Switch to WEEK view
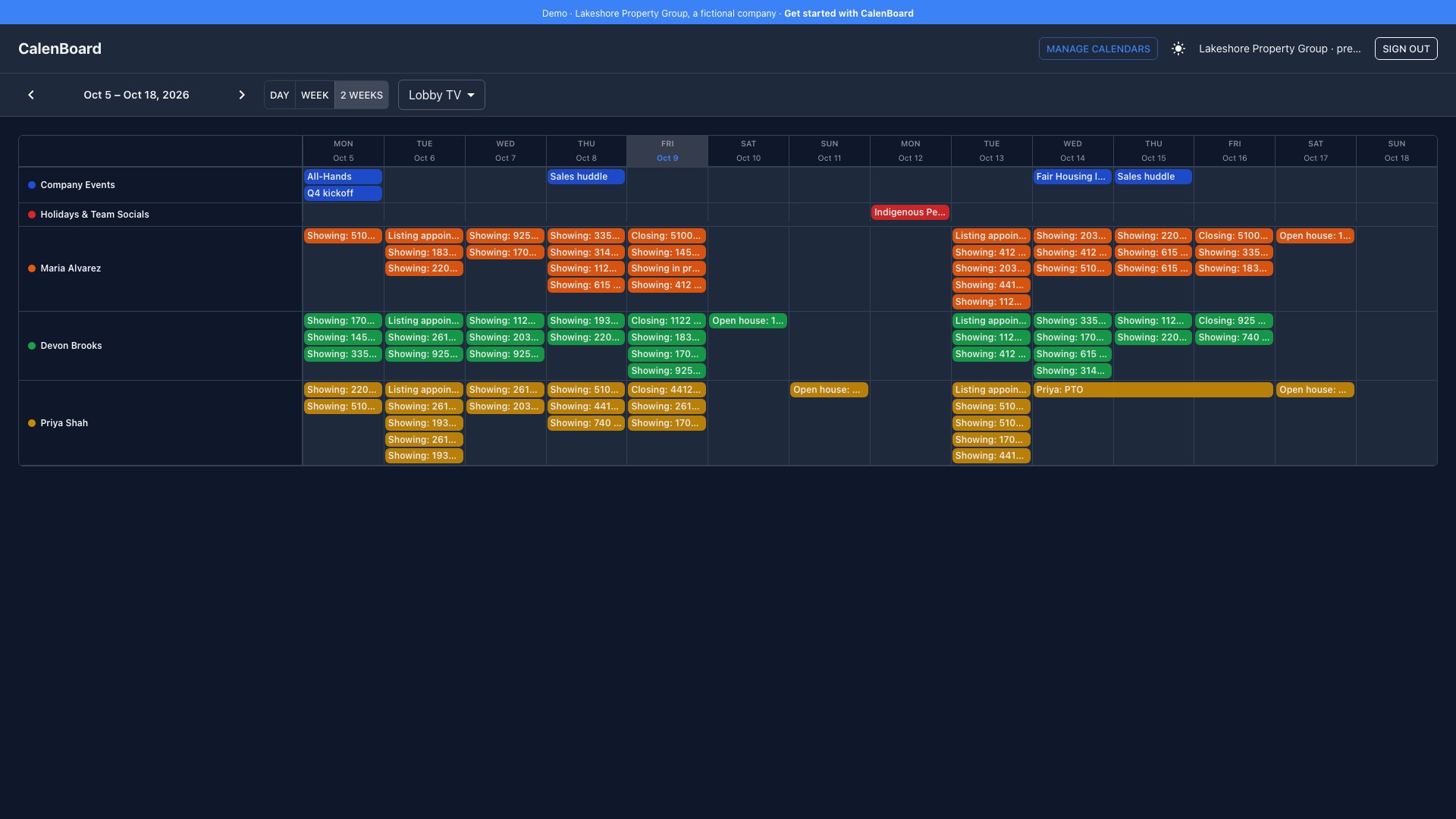Image resolution: width=1456 pixels, height=819 pixels. pos(315,95)
